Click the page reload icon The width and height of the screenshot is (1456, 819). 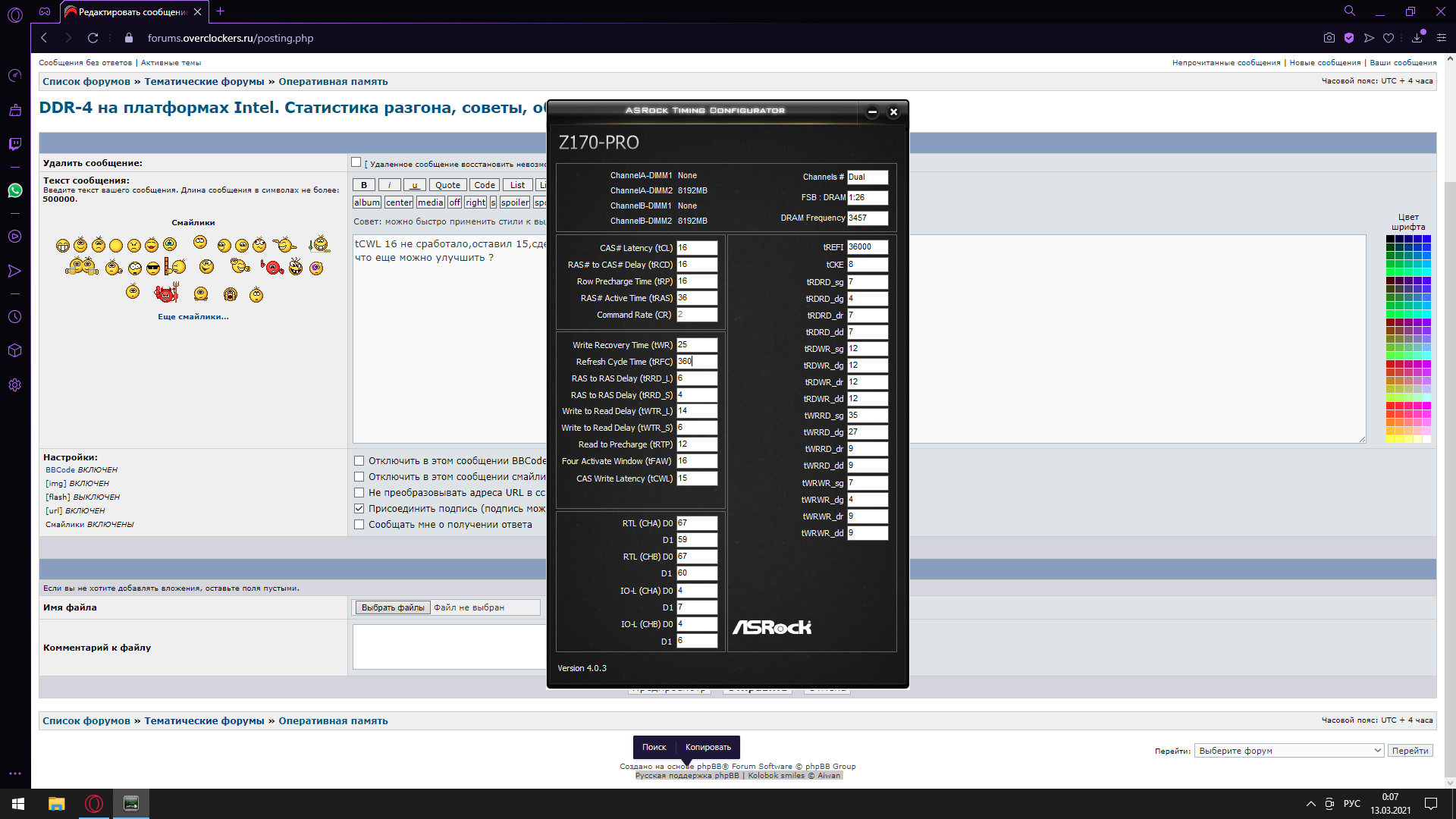[x=93, y=38]
